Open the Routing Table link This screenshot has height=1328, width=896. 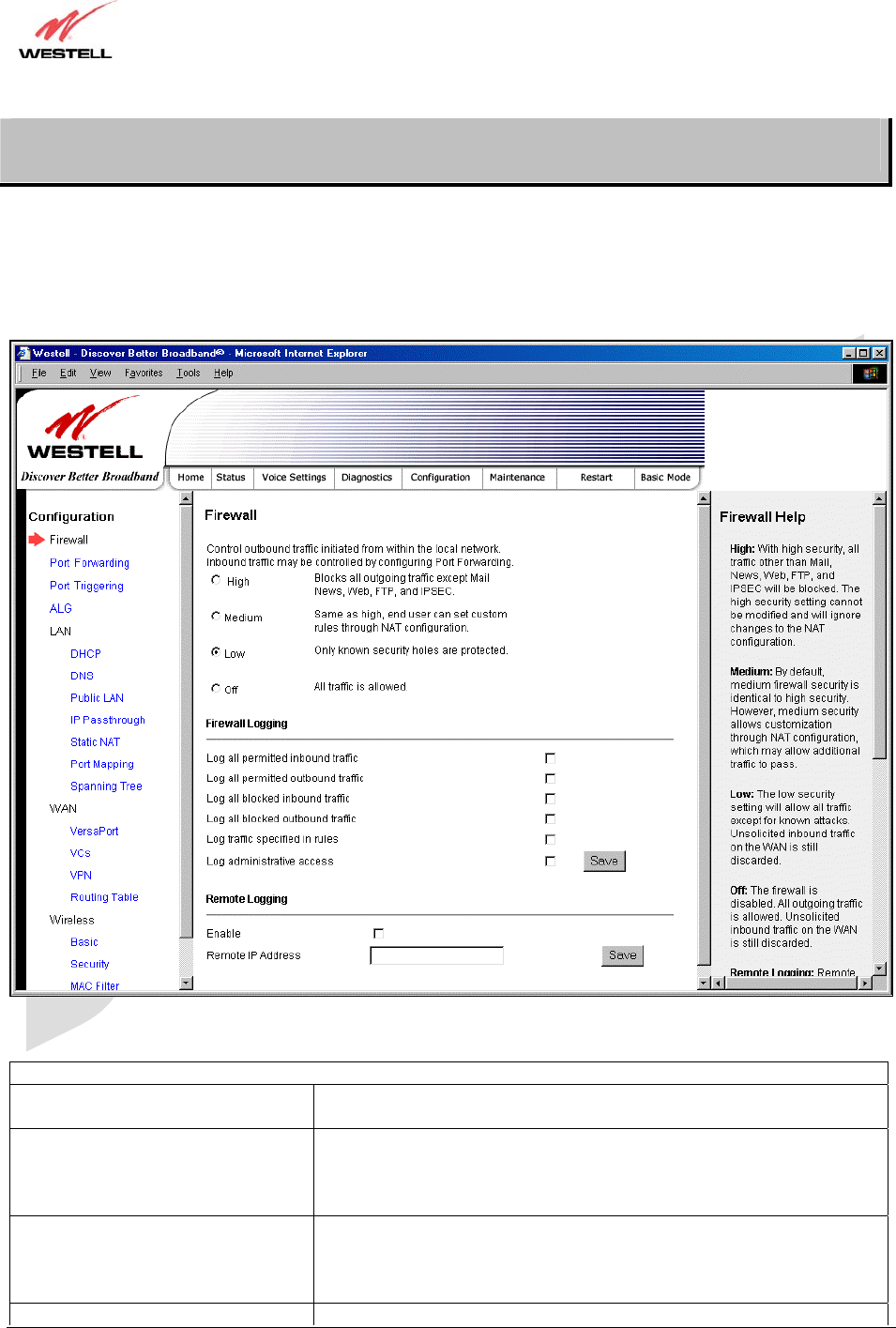[104, 897]
